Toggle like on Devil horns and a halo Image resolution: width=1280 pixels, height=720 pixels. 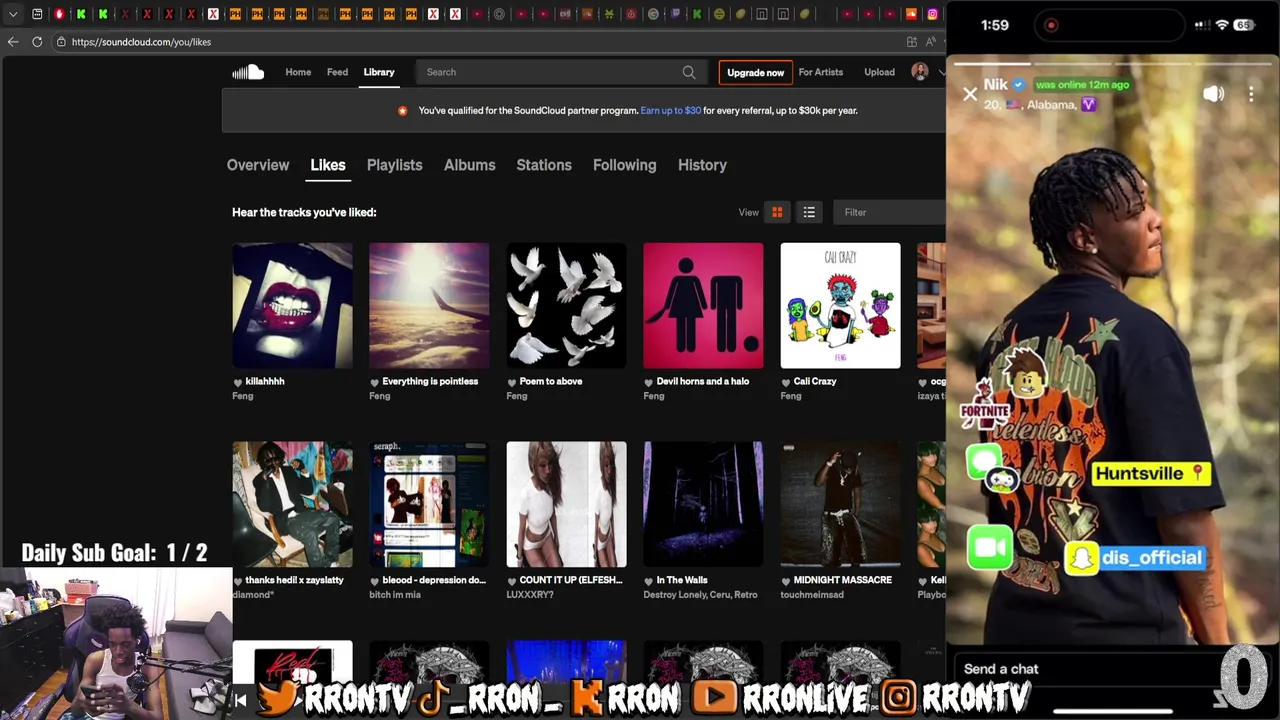[x=649, y=382]
